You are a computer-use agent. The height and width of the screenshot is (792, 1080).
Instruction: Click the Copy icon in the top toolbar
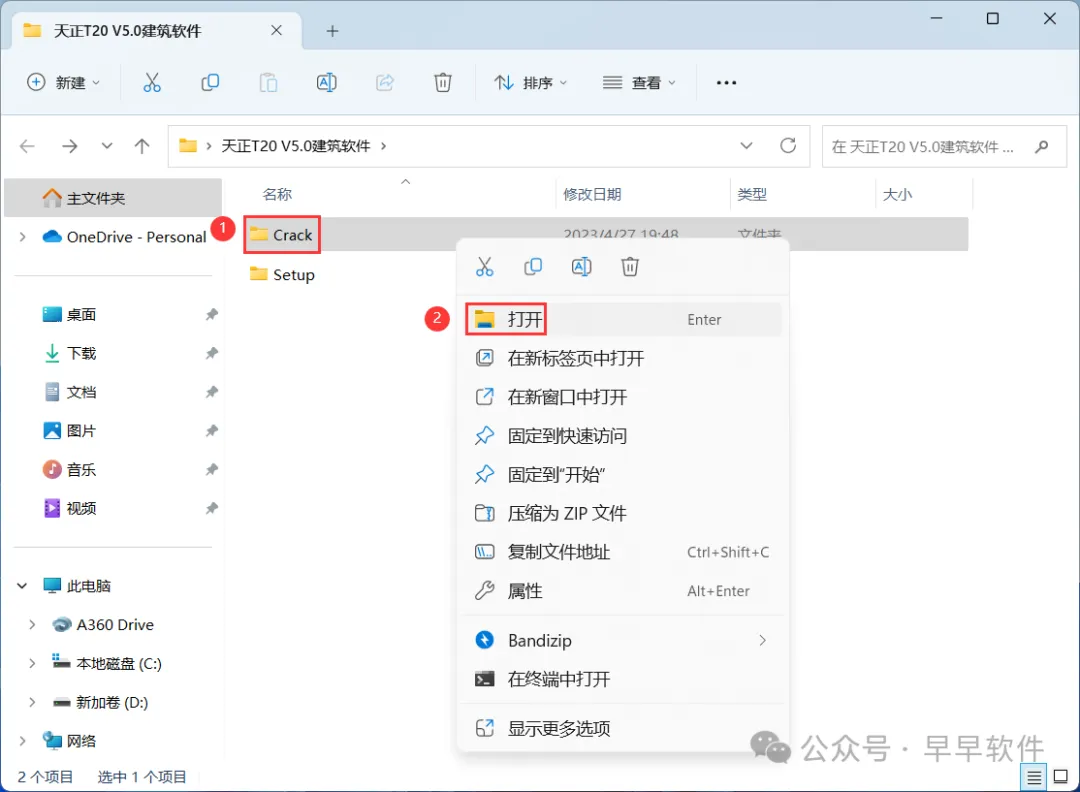coord(210,83)
